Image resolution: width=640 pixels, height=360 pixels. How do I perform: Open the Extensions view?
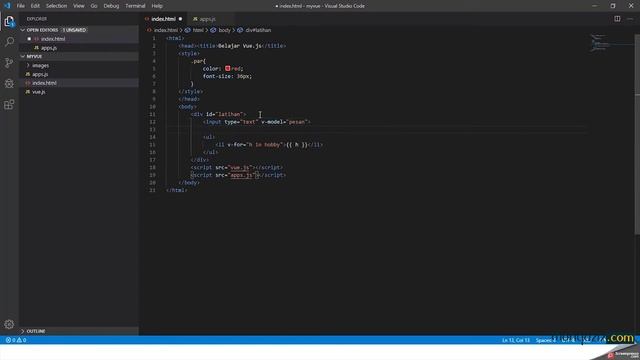[x=9, y=104]
